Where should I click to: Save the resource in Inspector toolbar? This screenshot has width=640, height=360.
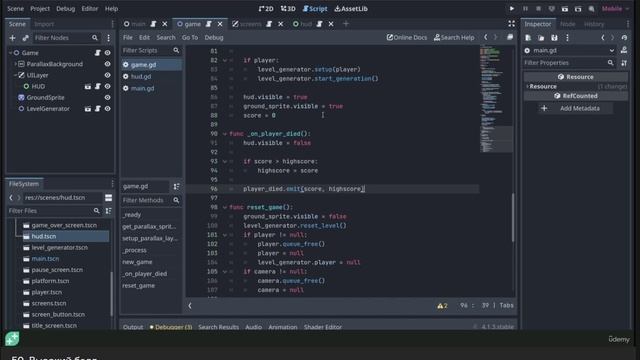(554, 38)
